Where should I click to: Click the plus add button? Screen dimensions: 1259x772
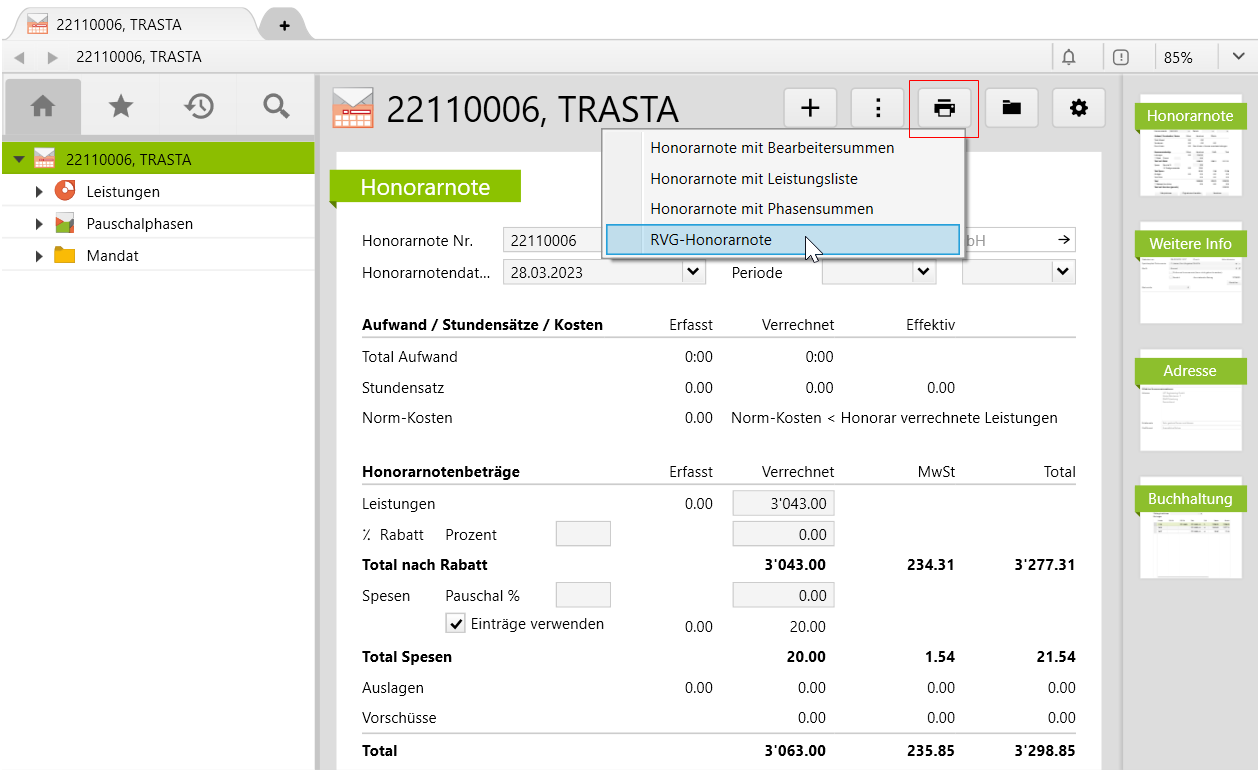point(810,108)
